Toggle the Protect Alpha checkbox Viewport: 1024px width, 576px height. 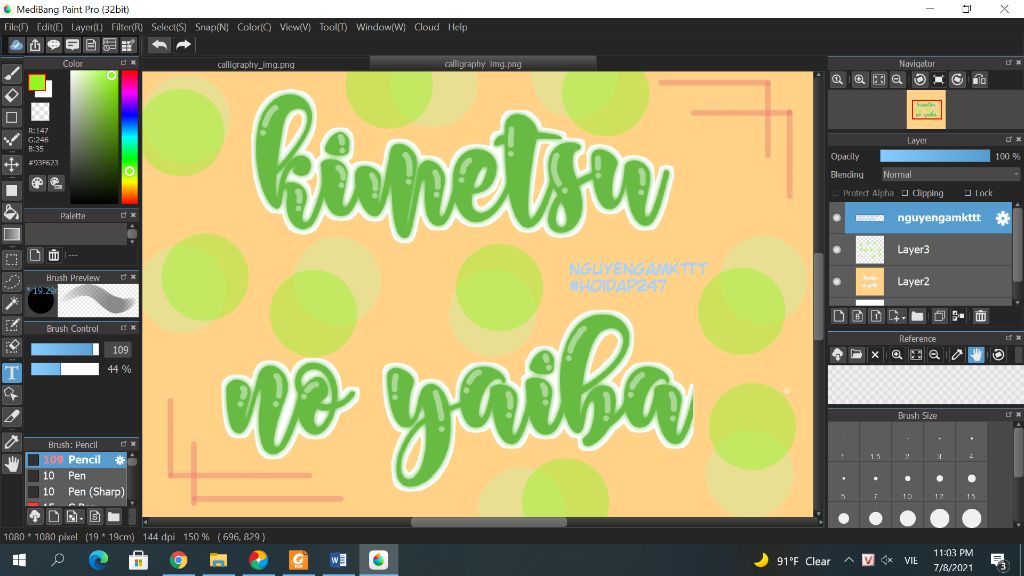[835, 193]
